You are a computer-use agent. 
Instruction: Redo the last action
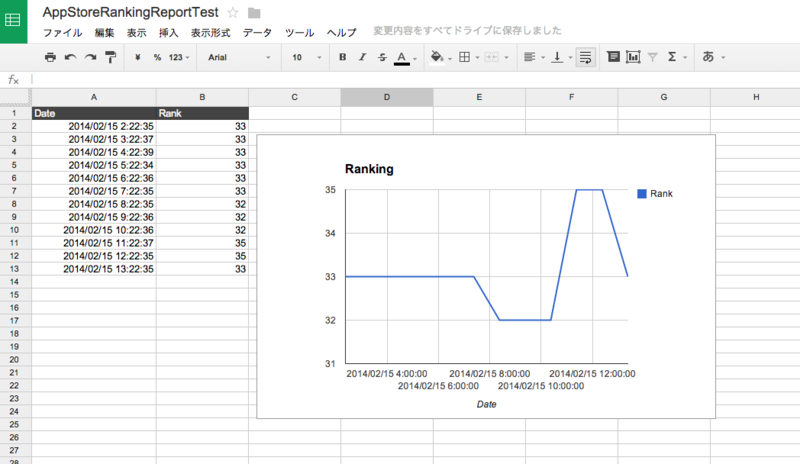click(90, 57)
